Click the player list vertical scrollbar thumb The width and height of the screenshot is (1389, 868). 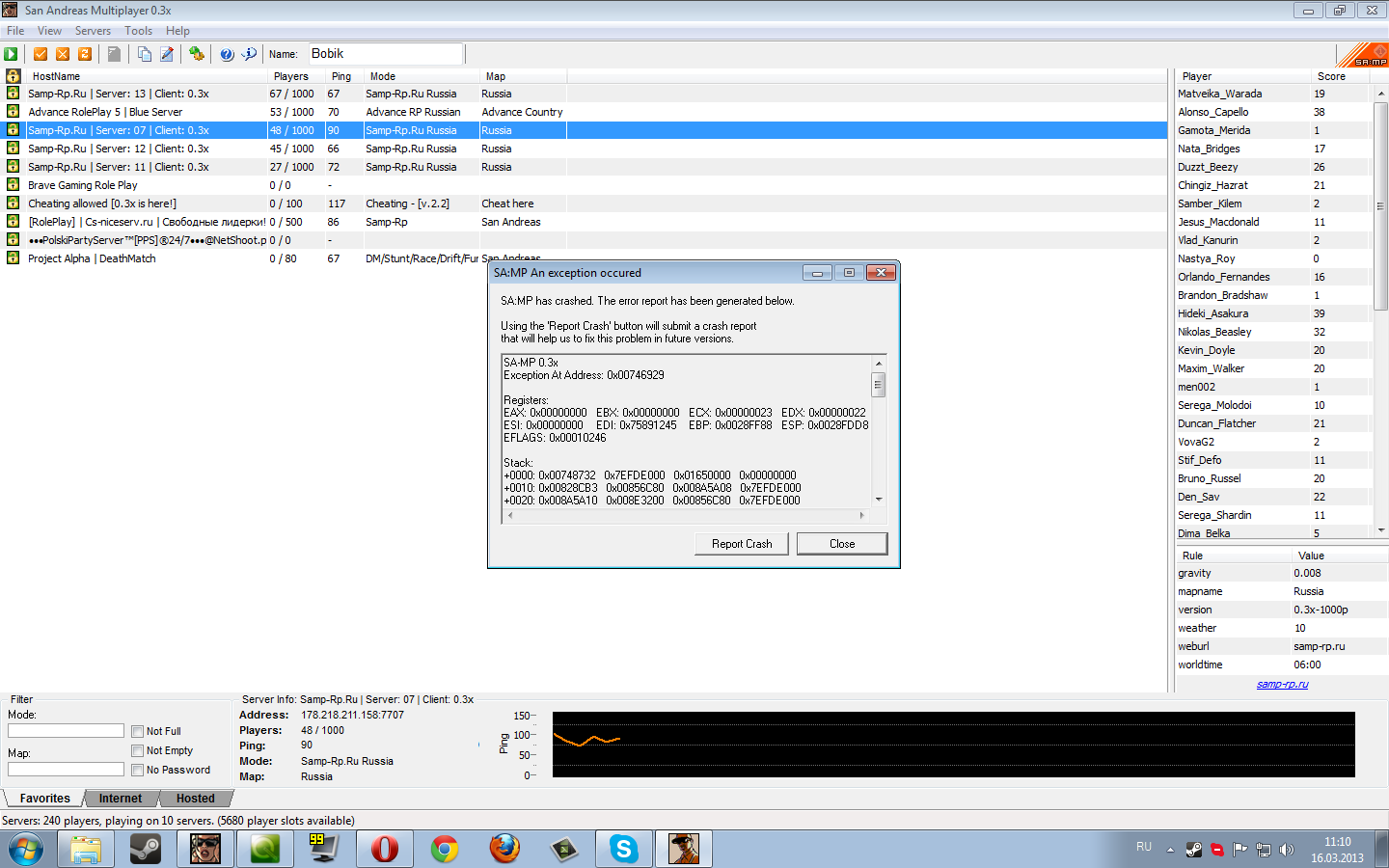(x=1381, y=205)
